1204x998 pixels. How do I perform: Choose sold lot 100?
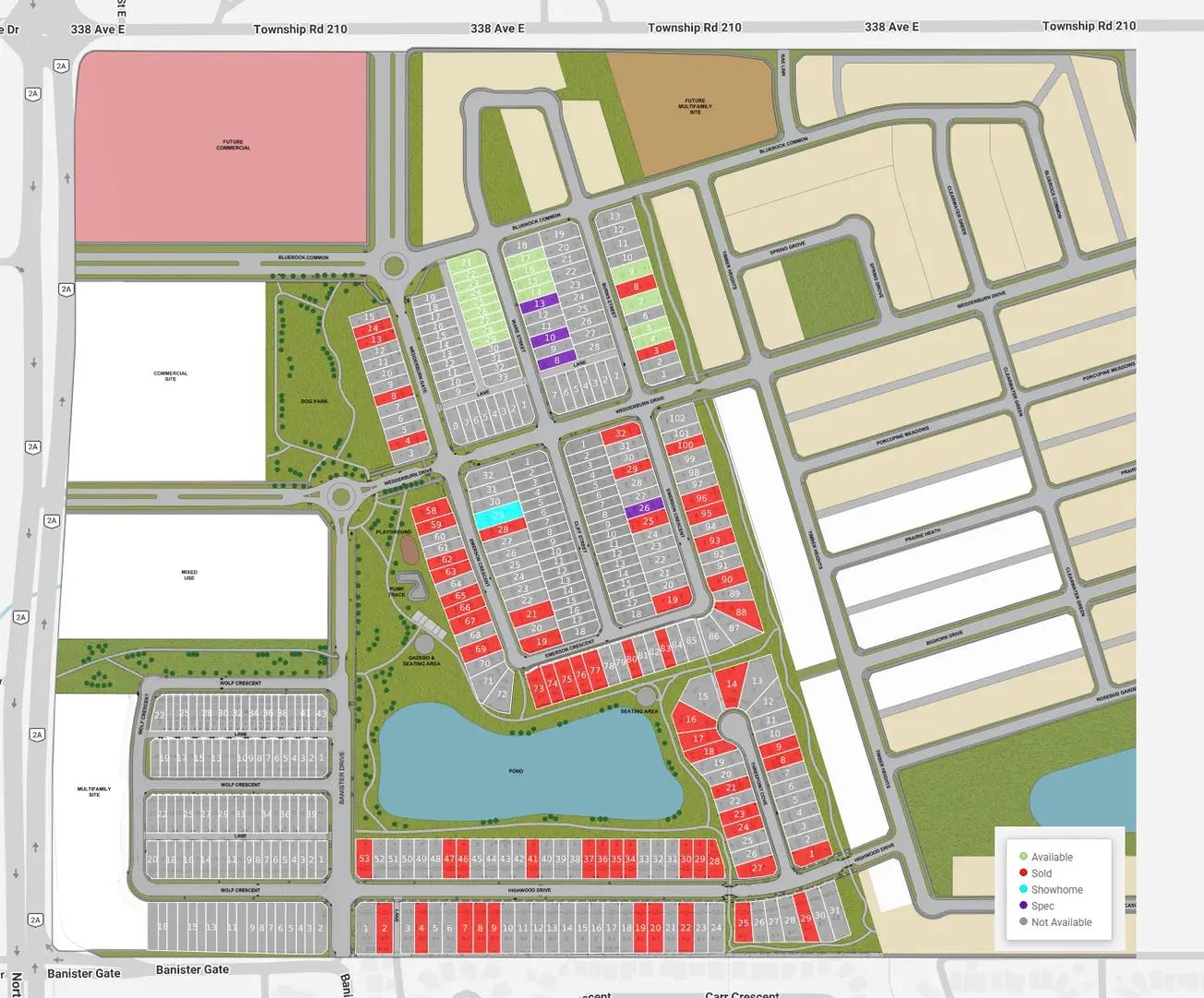pyautogui.click(x=685, y=445)
